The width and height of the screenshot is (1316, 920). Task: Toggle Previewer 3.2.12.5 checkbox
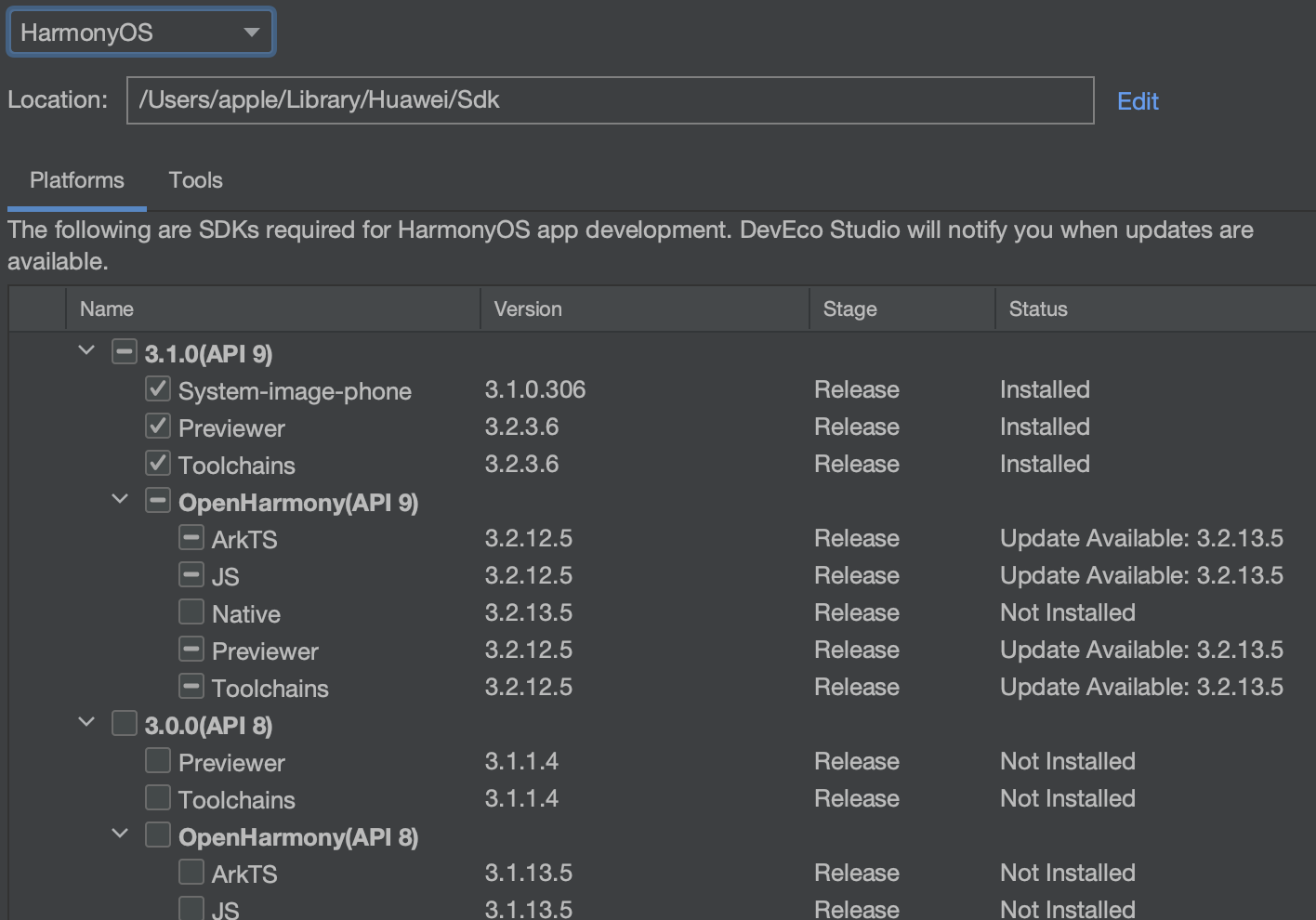coord(191,649)
